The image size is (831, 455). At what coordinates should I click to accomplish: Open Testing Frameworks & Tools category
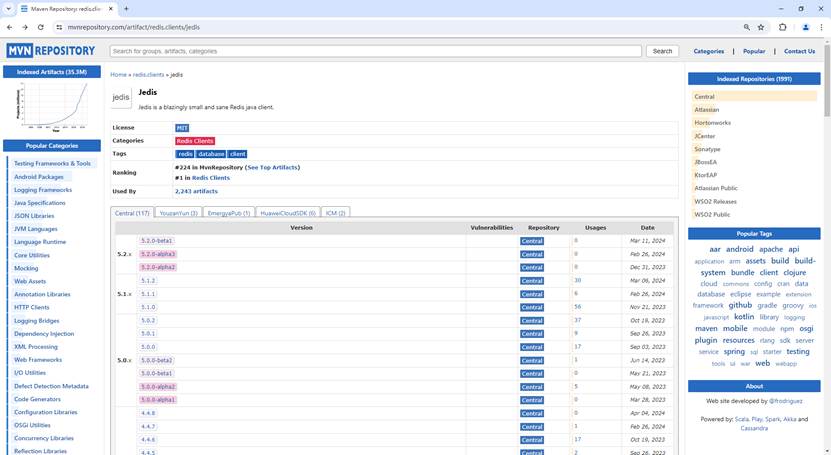[x=52, y=164]
